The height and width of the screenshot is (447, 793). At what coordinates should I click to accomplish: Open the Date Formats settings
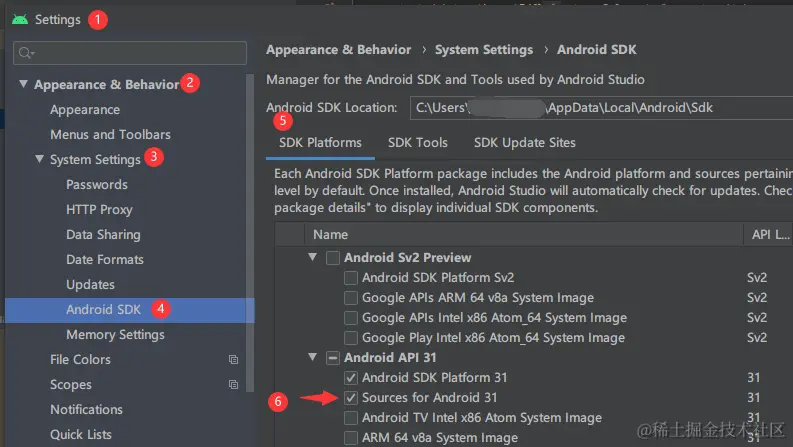pos(105,259)
